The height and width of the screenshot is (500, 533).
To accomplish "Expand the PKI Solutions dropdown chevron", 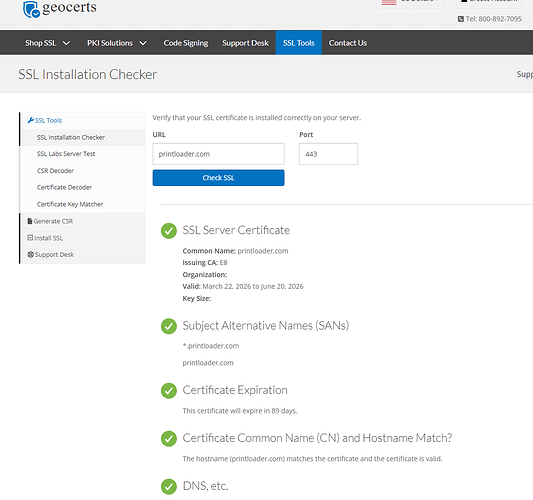I will (143, 43).
